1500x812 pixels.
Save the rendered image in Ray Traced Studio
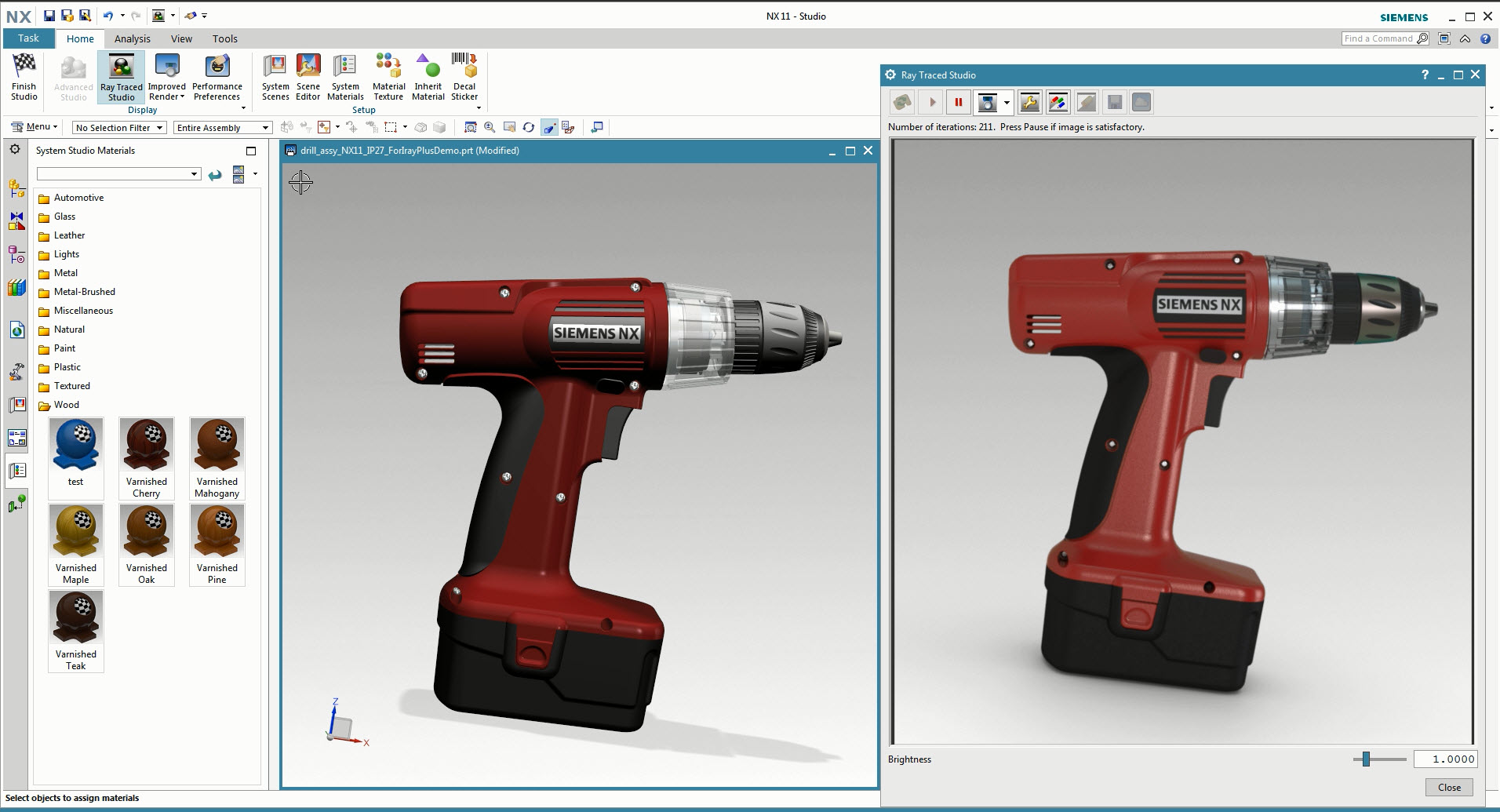(x=1114, y=102)
